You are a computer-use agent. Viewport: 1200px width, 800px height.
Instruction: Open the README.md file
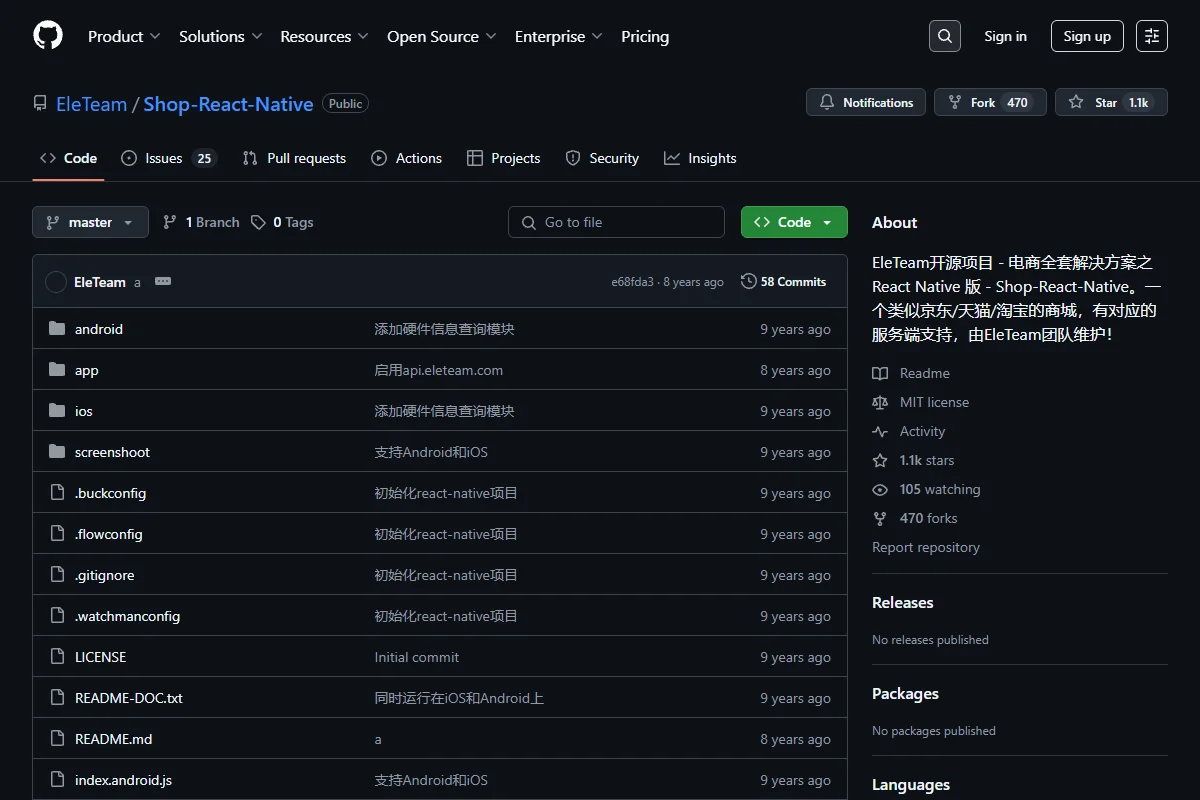click(114, 739)
